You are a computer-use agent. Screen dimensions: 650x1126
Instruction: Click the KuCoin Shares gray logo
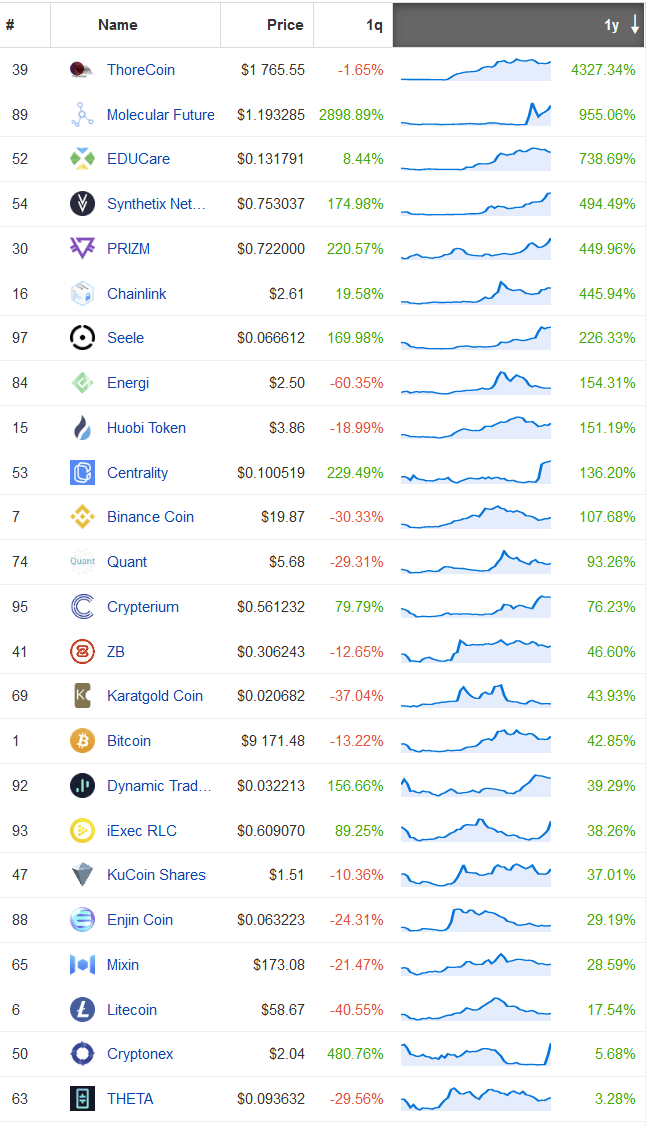[82, 874]
